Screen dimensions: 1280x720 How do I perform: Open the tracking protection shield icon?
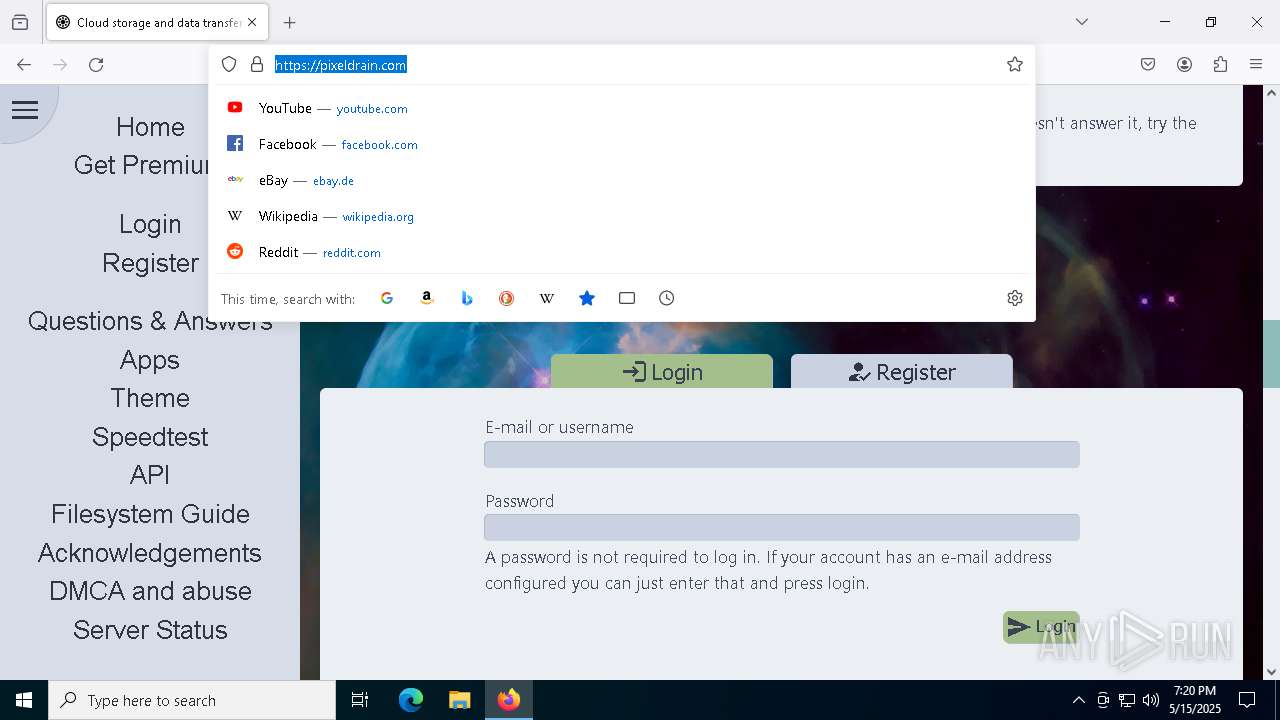click(x=229, y=65)
